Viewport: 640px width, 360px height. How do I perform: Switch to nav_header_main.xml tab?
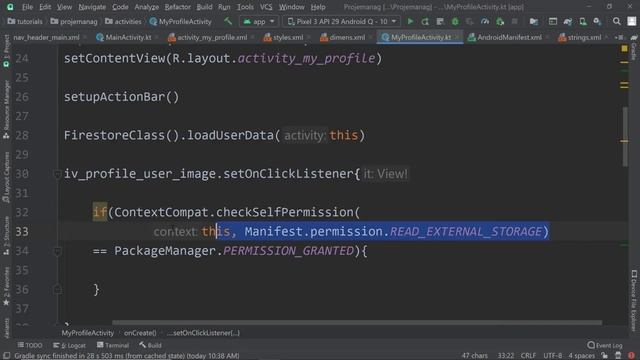click(x=46, y=38)
